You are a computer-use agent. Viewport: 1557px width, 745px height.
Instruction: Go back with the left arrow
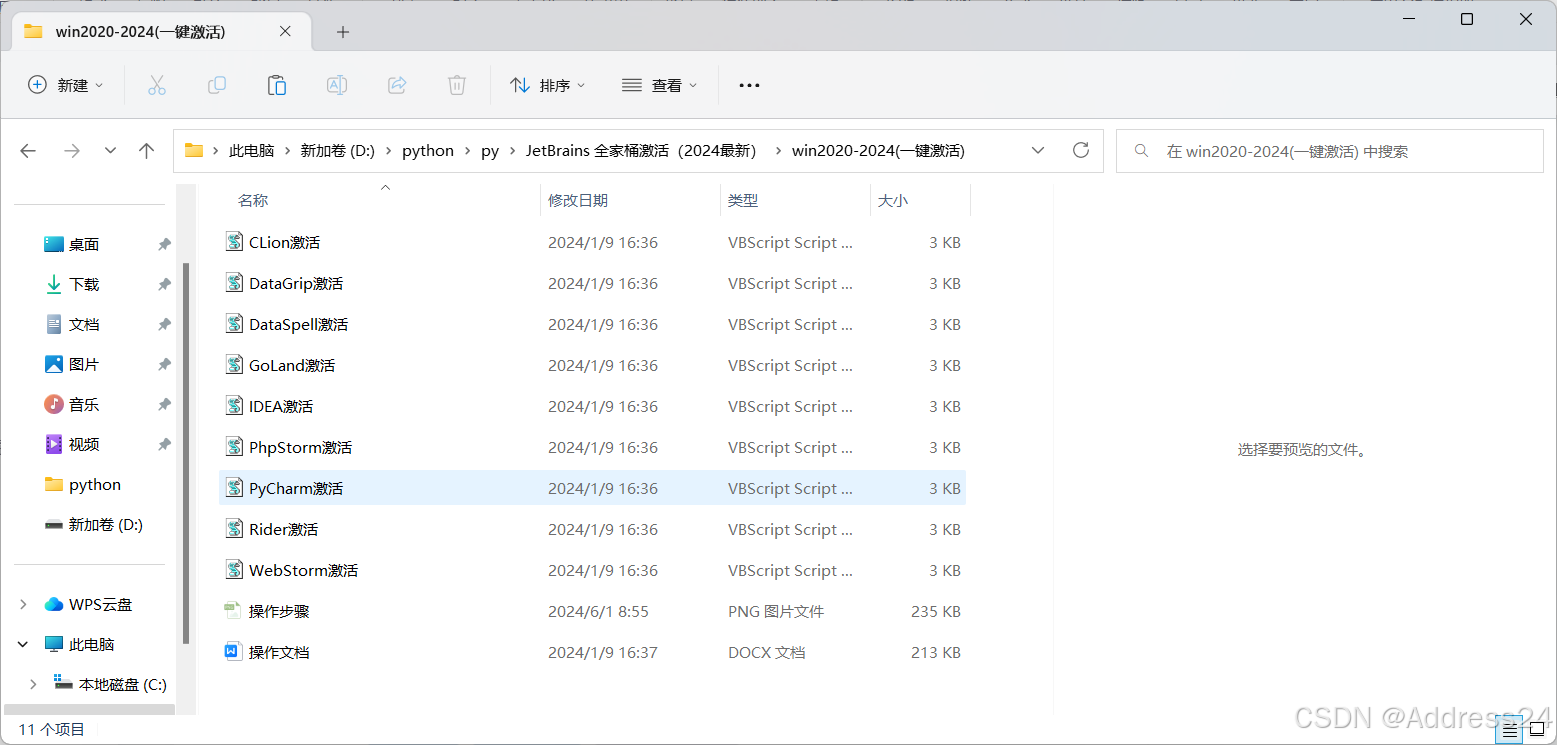pos(28,151)
